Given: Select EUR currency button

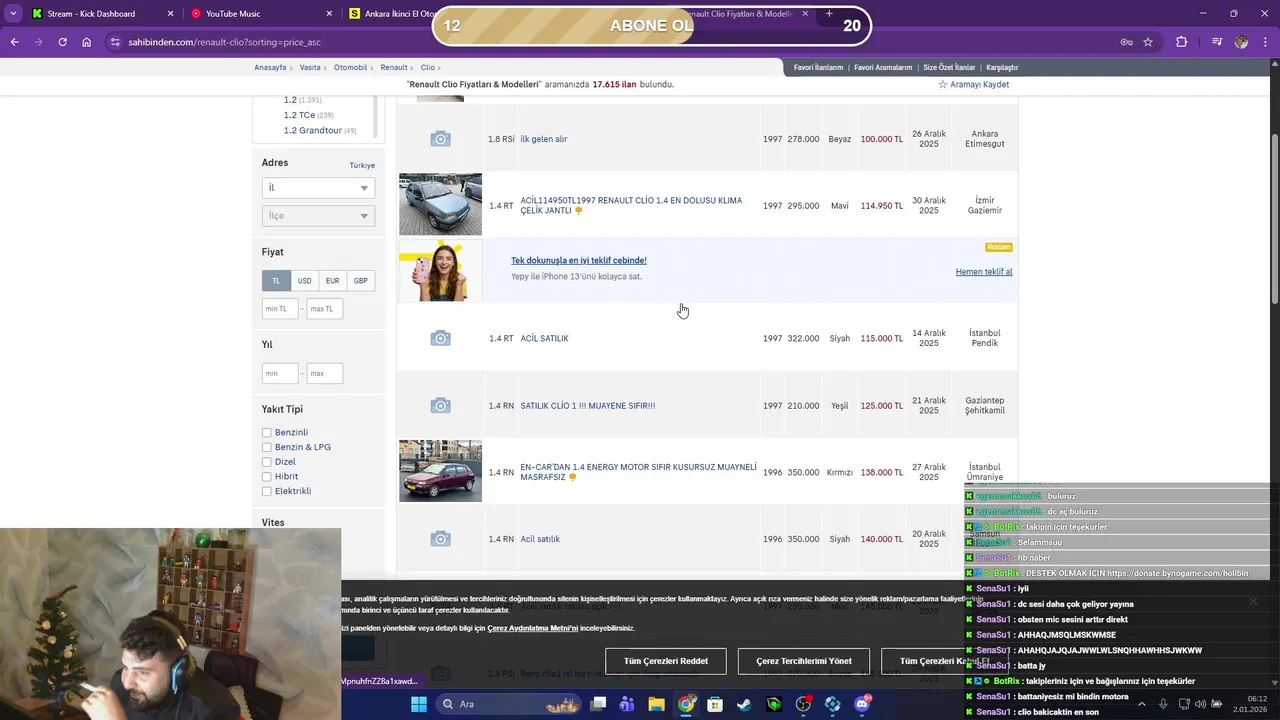Looking at the screenshot, I should [x=332, y=281].
